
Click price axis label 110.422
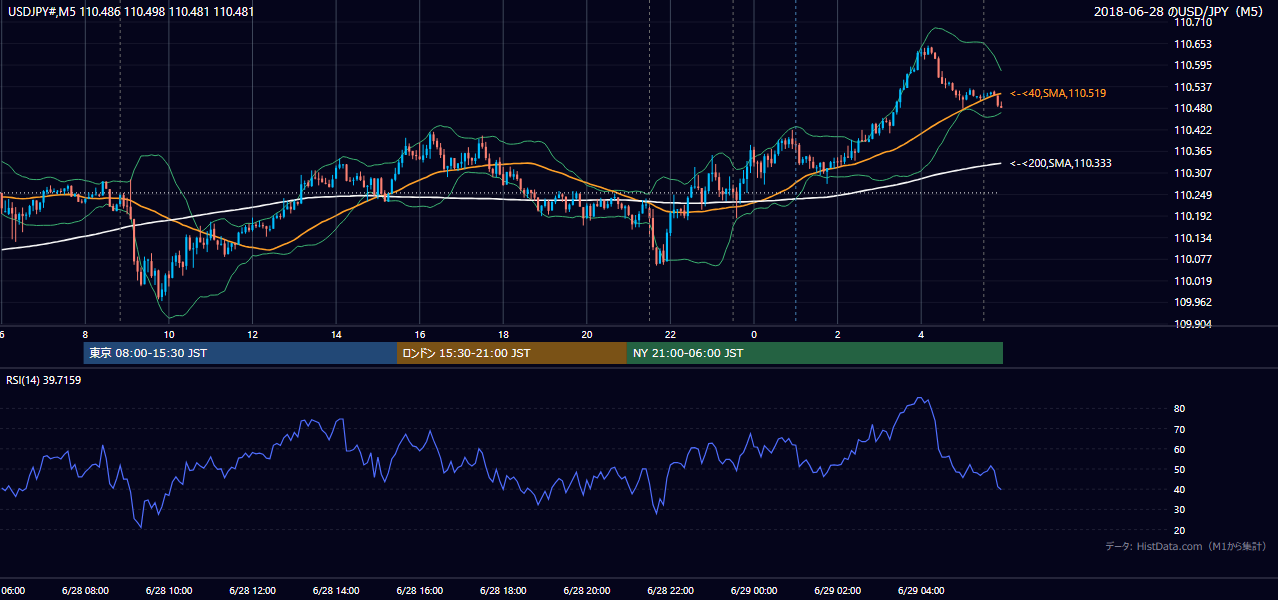(1194, 130)
